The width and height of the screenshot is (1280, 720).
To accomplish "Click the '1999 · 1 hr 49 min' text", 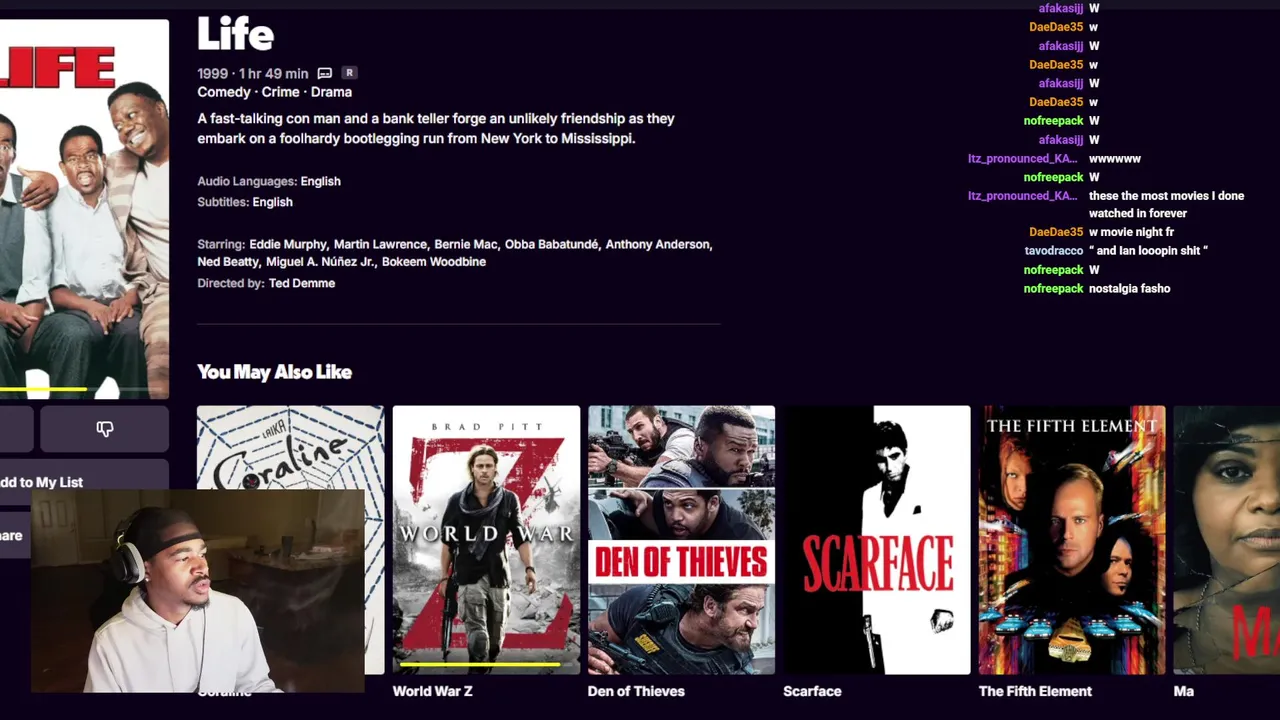I will click(253, 73).
